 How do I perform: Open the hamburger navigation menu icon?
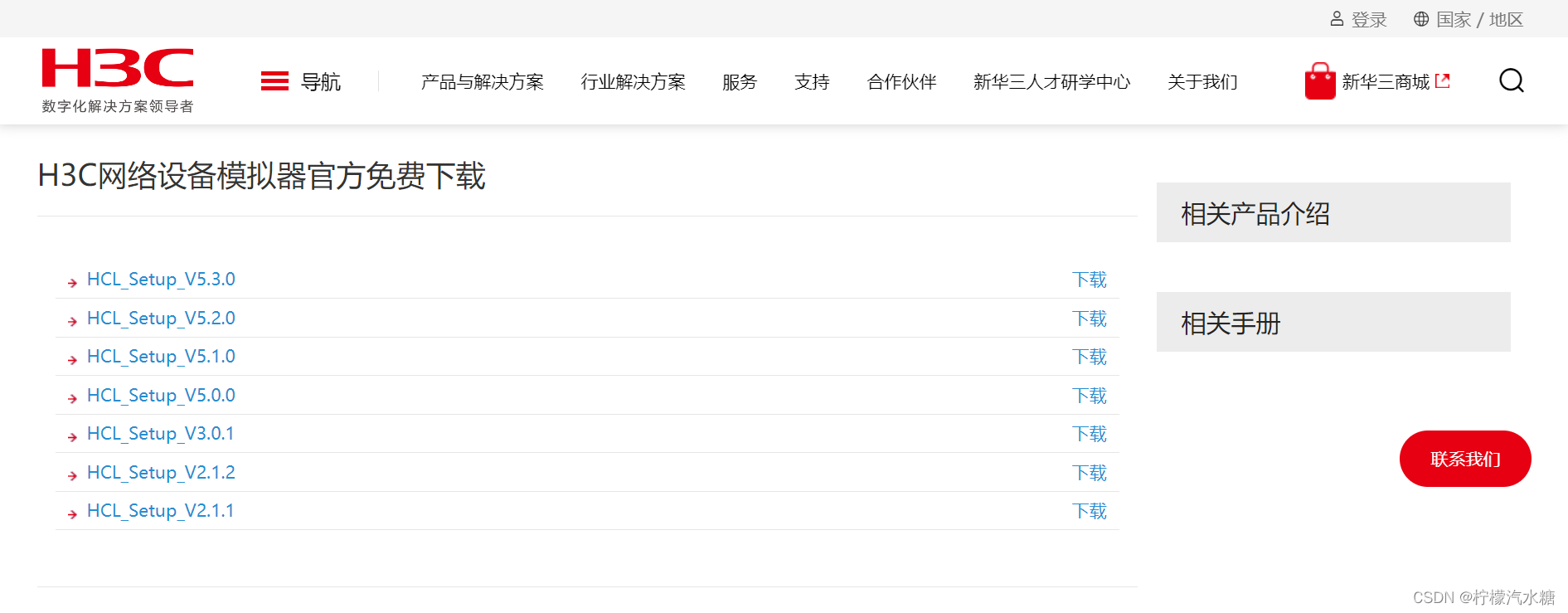point(274,81)
